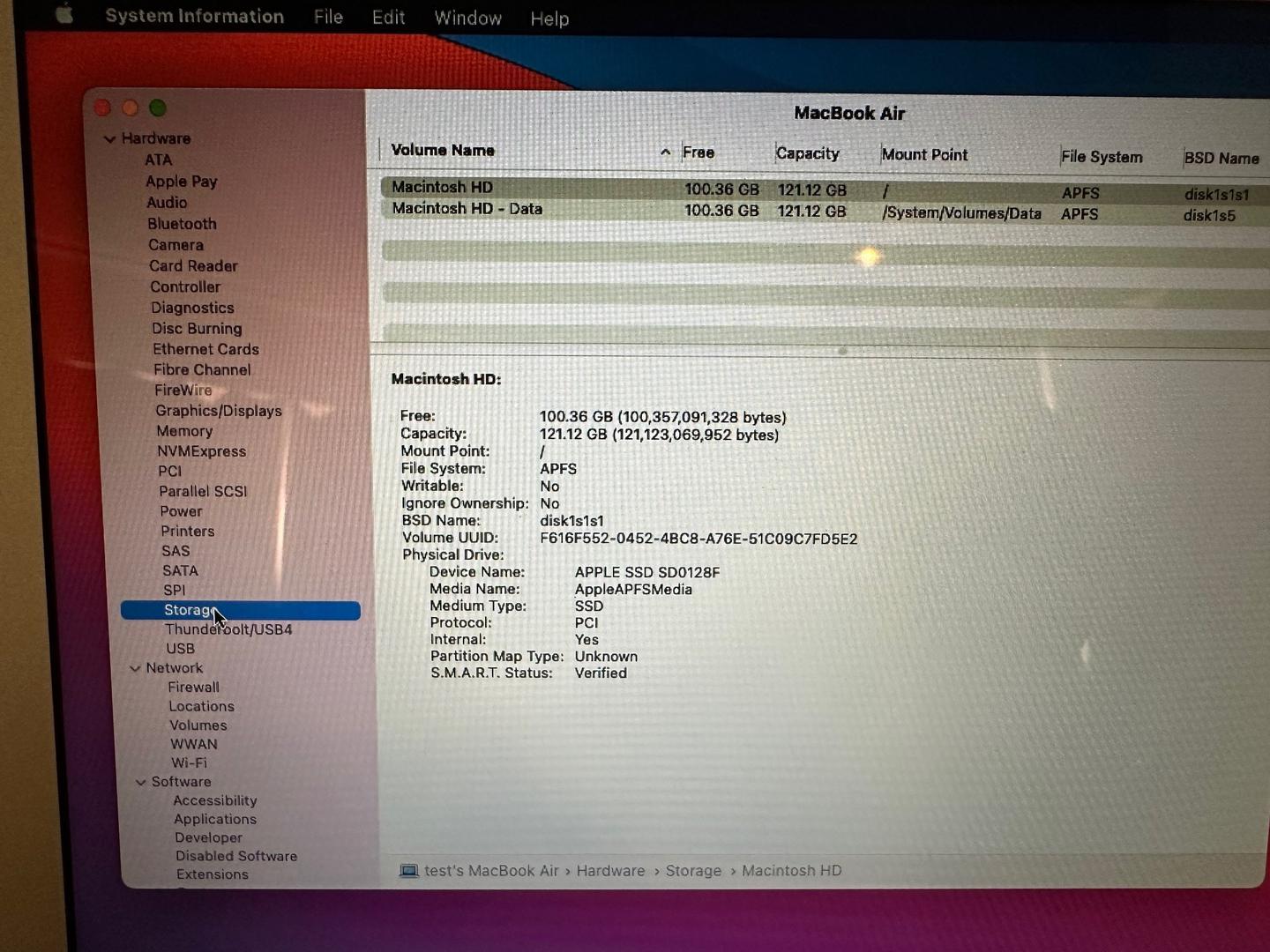1270x952 pixels.
Task: Select Wi-Fi under Network
Action: coord(189,763)
